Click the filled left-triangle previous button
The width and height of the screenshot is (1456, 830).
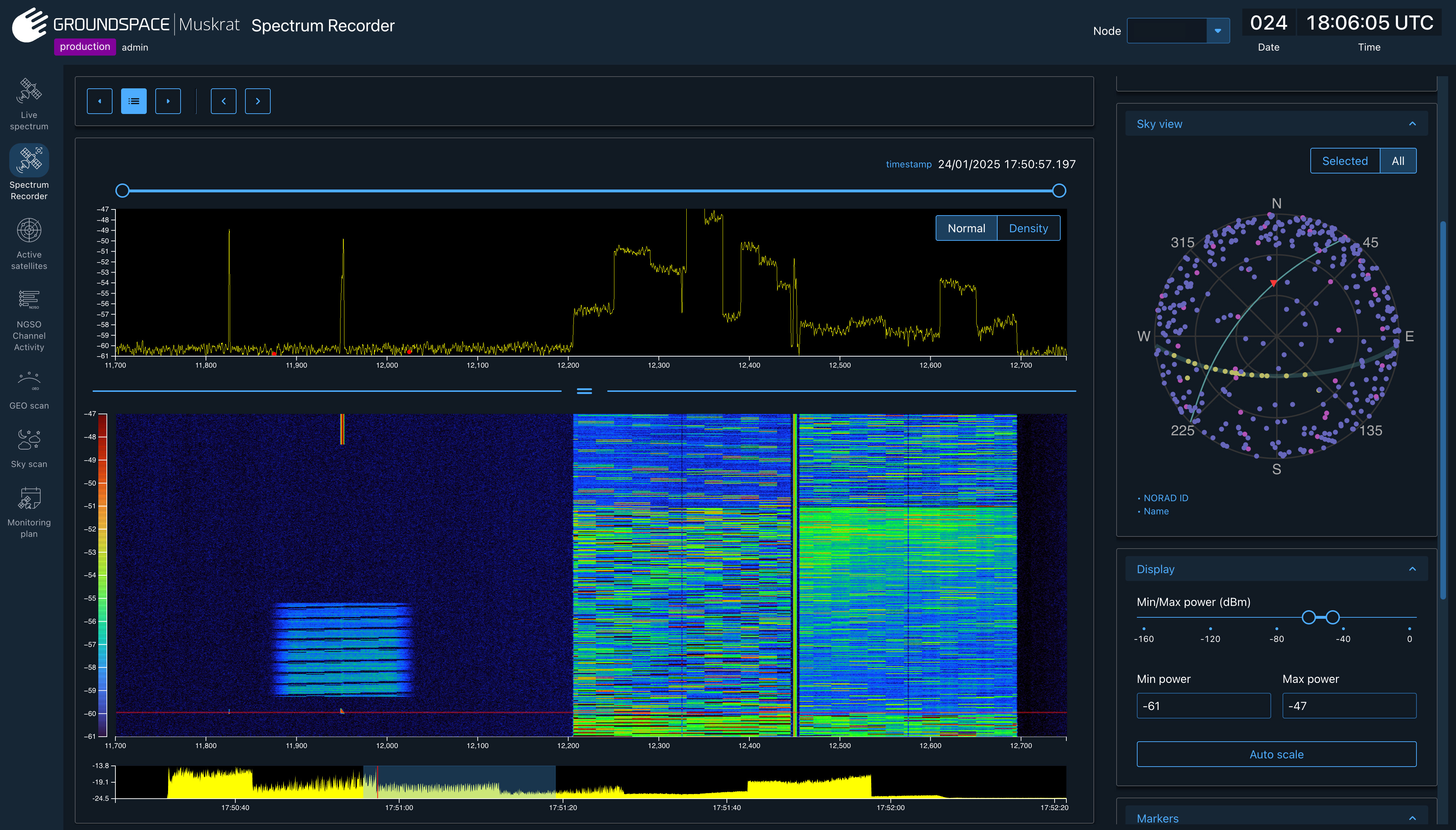(x=100, y=101)
